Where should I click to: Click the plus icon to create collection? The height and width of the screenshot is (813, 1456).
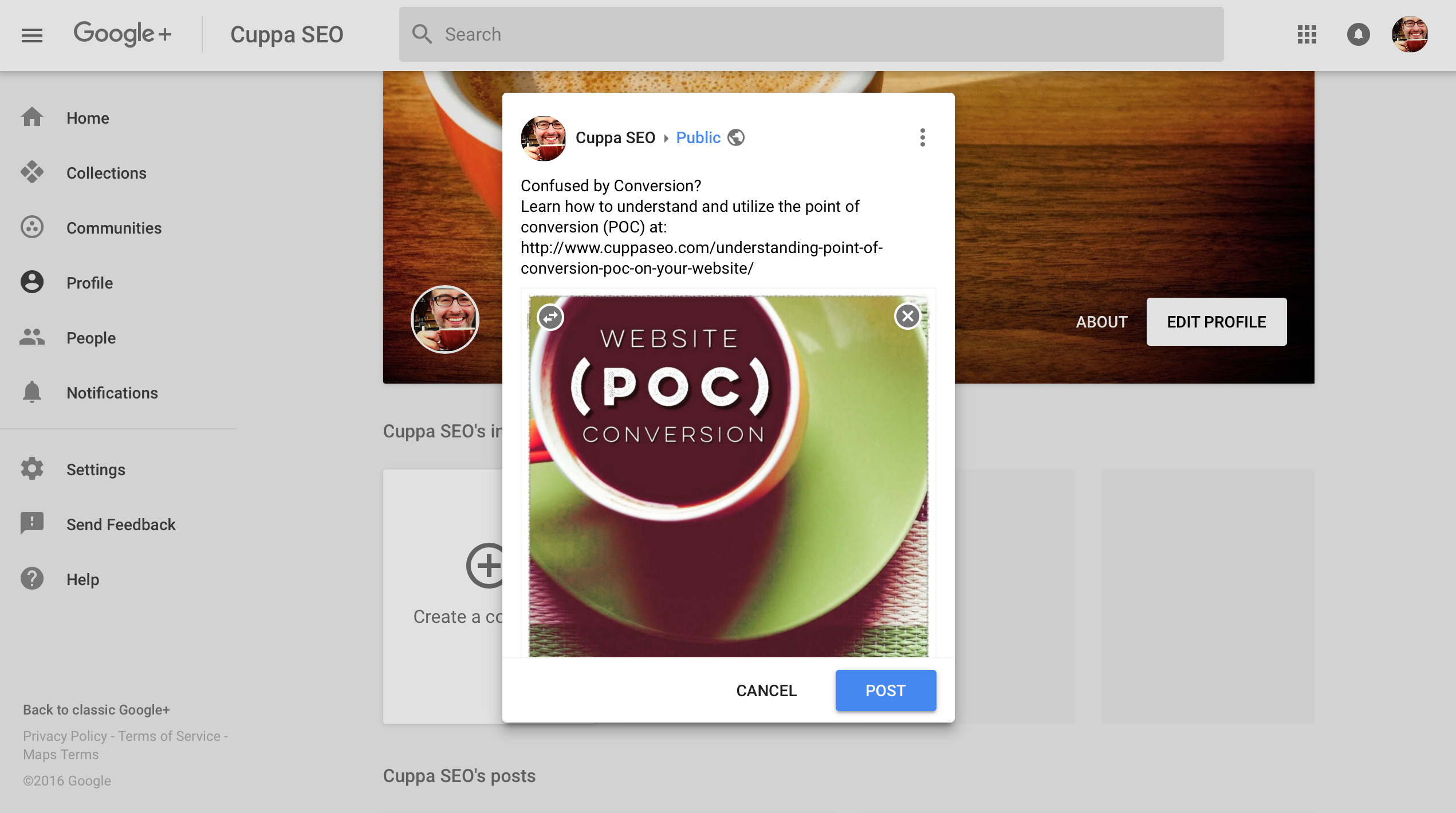486,566
